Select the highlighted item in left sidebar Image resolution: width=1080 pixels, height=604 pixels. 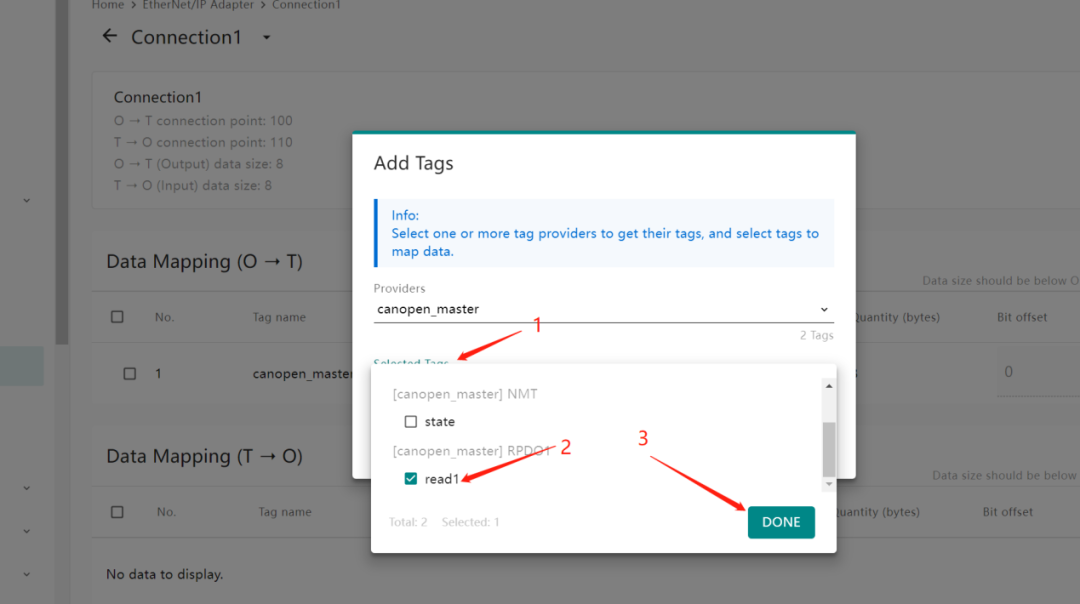pos(22,366)
